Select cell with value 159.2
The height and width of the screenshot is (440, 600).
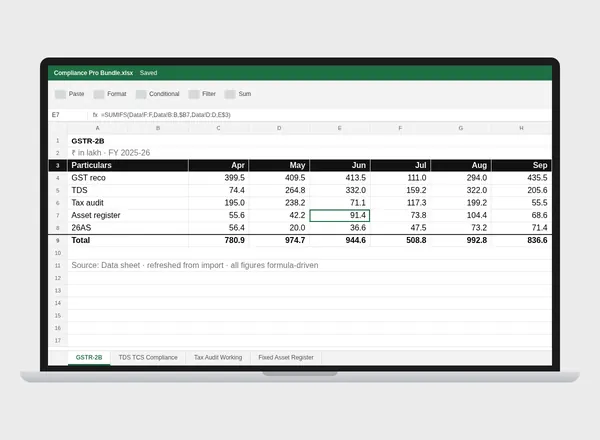coord(400,190)
